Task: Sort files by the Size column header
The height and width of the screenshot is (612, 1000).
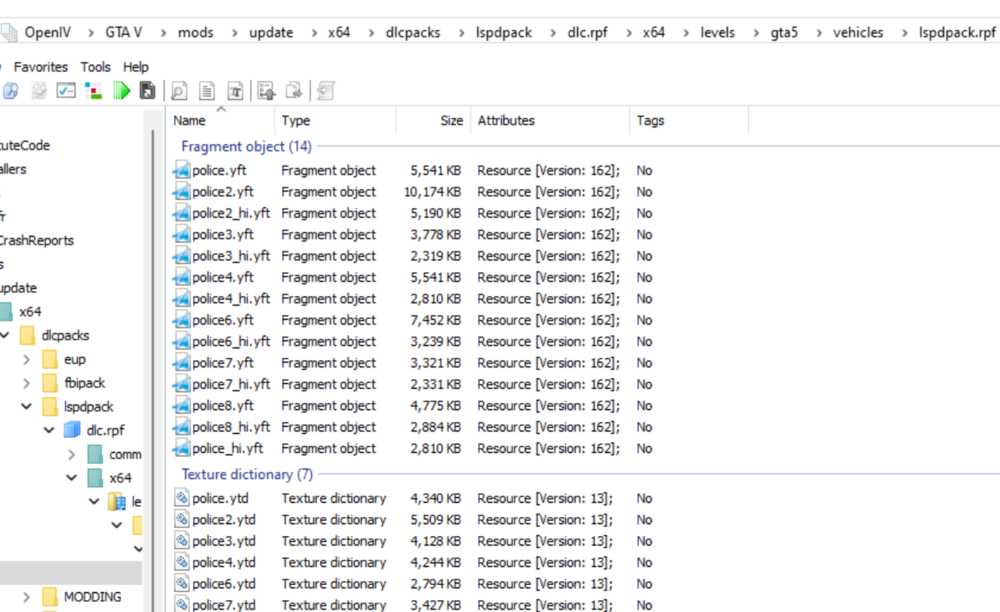Action: coord(450,120)
